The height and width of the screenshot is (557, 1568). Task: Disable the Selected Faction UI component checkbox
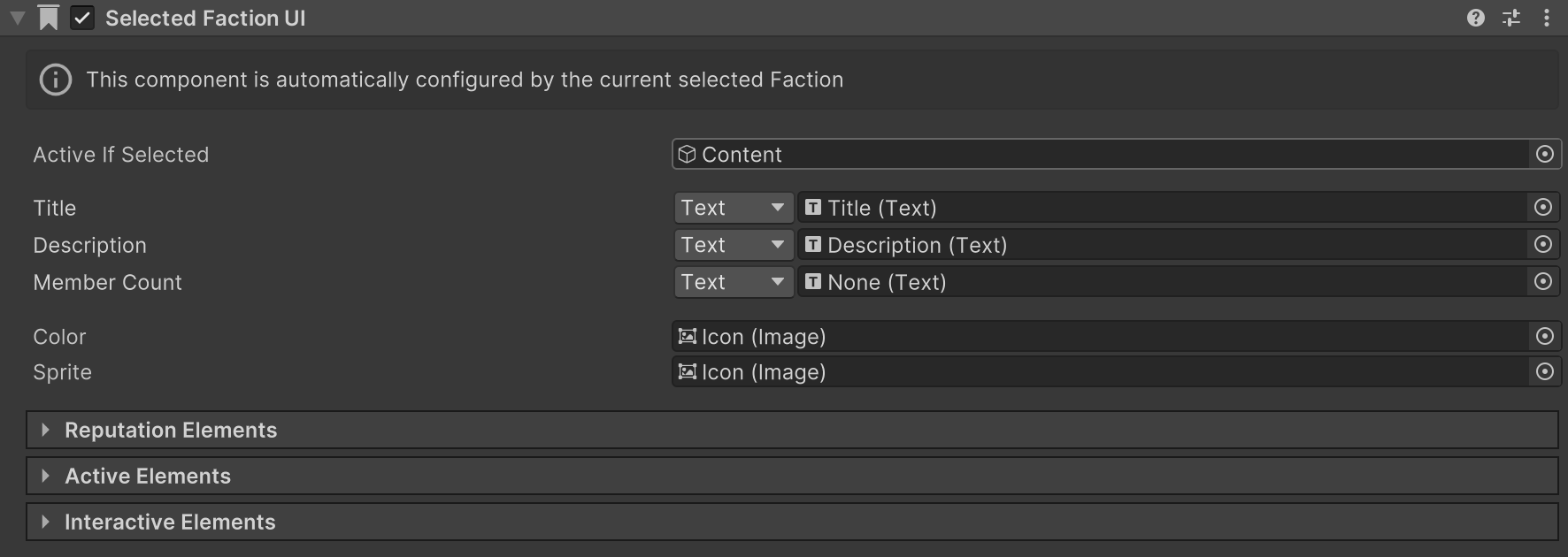(82, 18)
